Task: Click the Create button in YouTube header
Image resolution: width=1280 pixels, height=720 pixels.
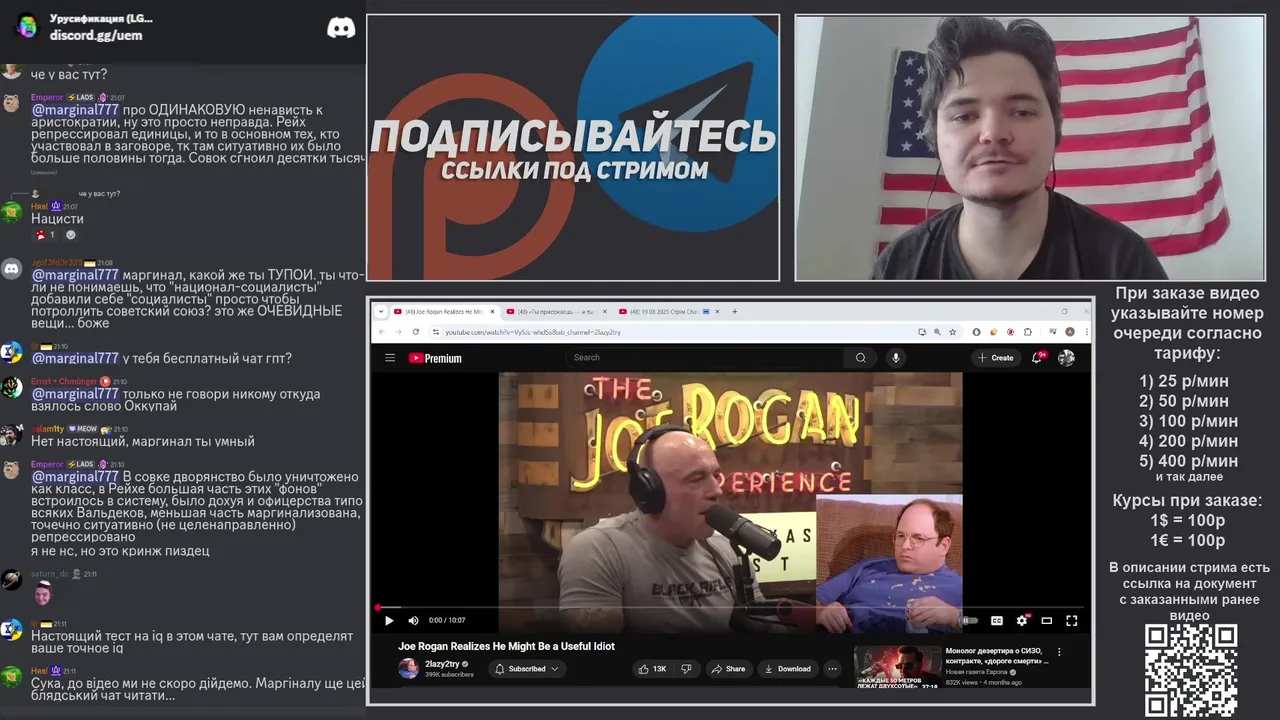Action: [x=996, y=357]
